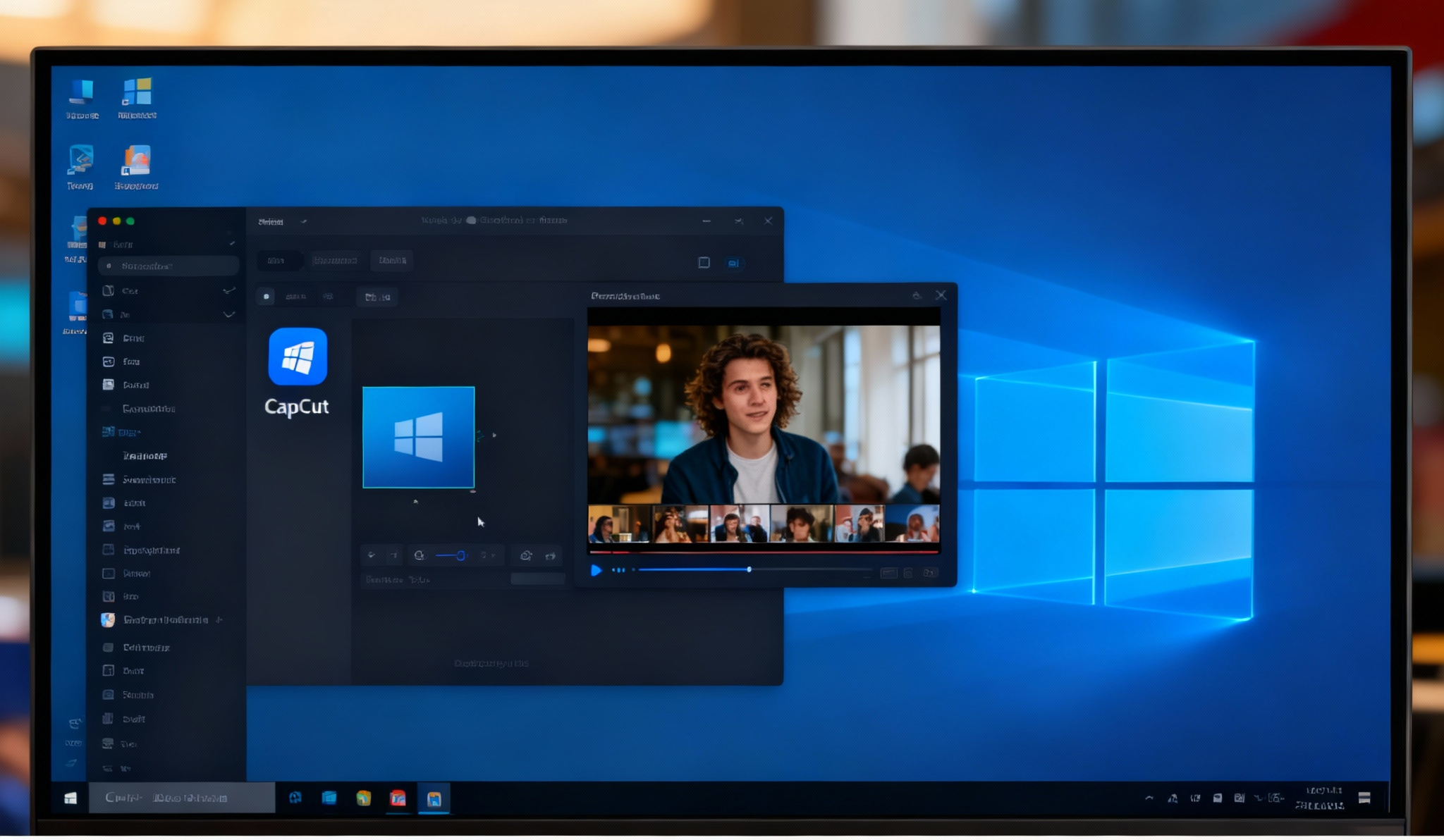Open the dropdown next to the window title menu

tap(305, 221)
